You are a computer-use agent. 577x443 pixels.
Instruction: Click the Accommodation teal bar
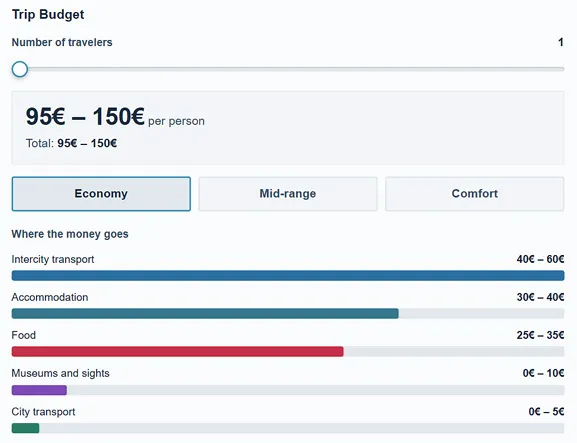coord(205,313)
